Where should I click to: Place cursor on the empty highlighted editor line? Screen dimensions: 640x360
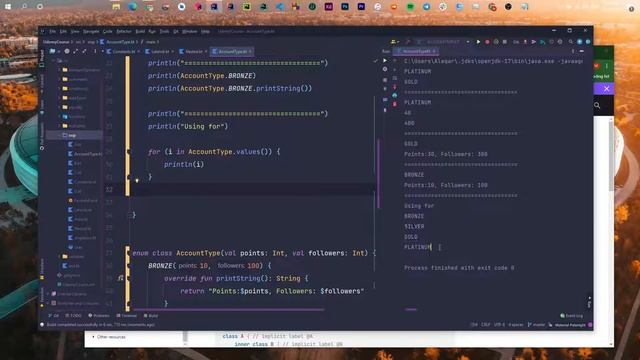point(253,189)
